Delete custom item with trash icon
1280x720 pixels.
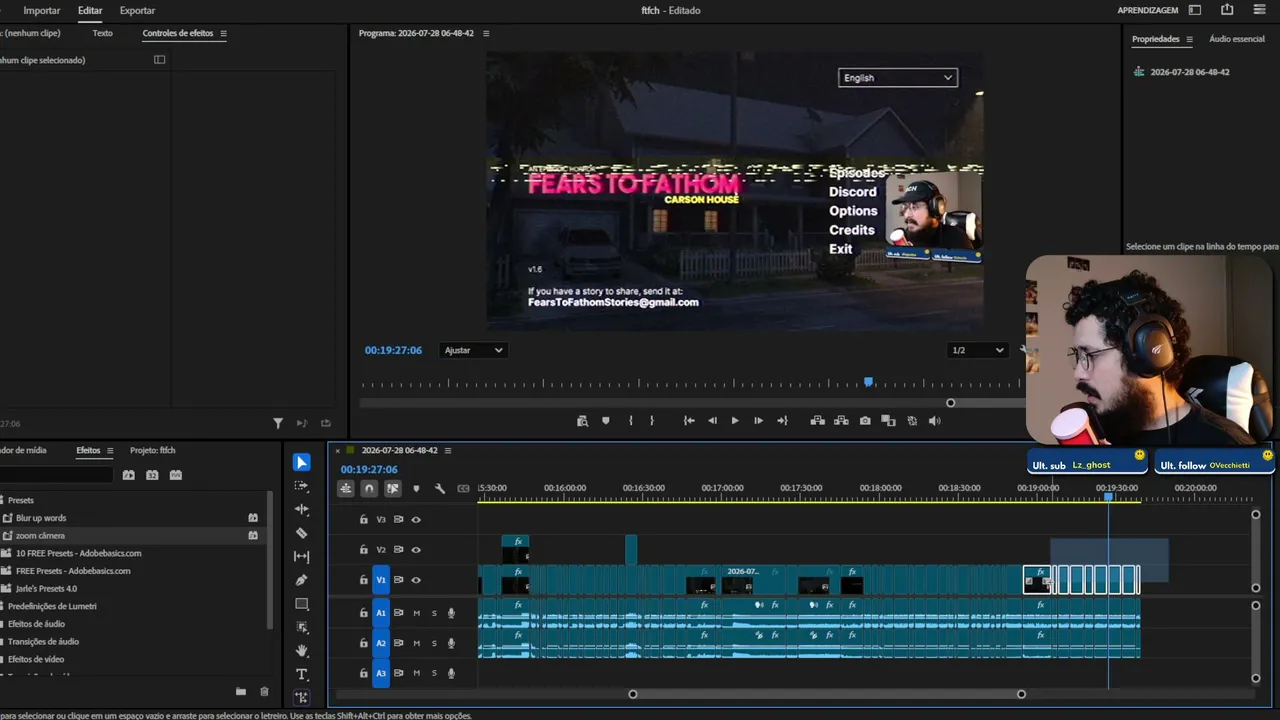(264, 691)
